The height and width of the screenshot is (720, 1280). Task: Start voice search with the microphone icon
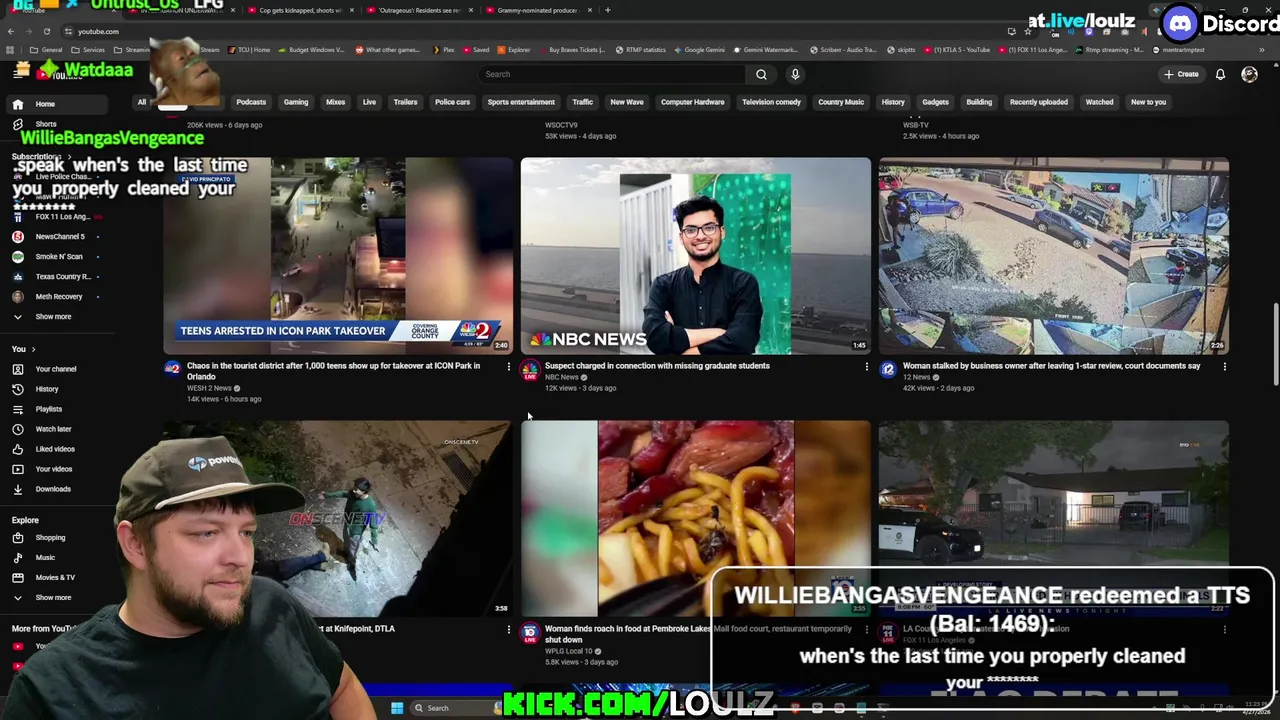click(795, 74)
